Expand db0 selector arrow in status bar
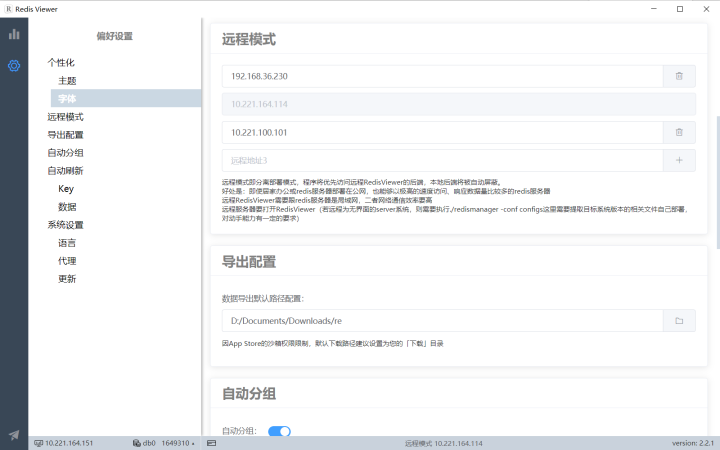The height and width of the screenshot is (450, 720). point(193,444)
